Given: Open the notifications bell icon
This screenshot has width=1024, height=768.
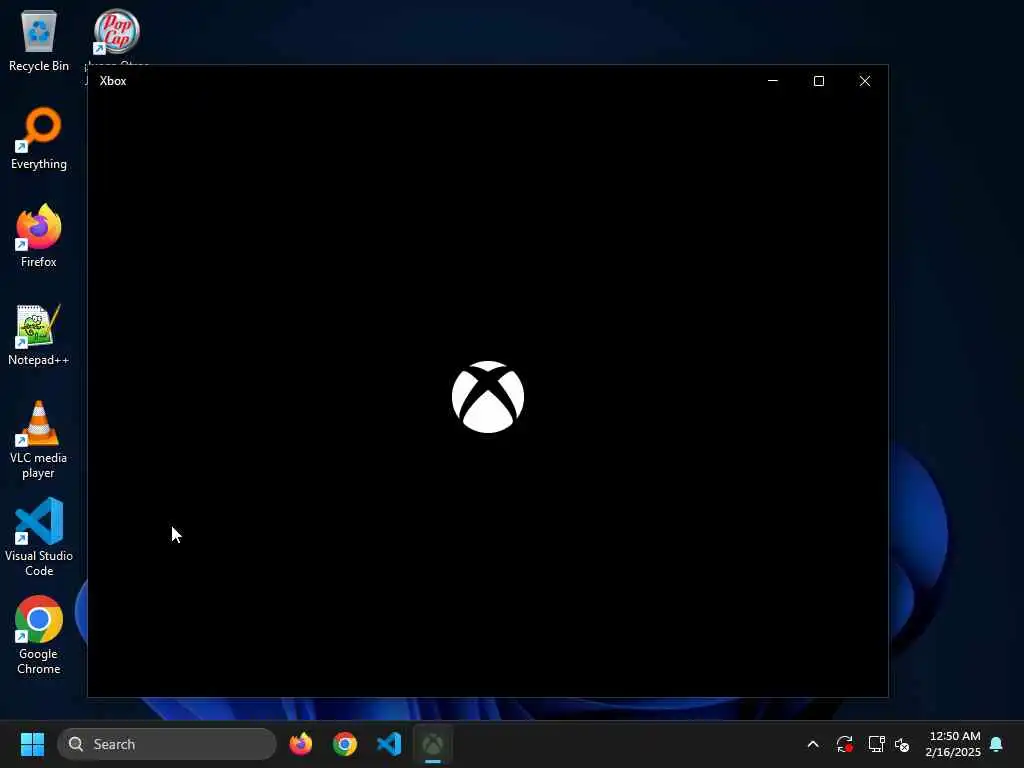Looking at the screenshot, I should point(996,744).
